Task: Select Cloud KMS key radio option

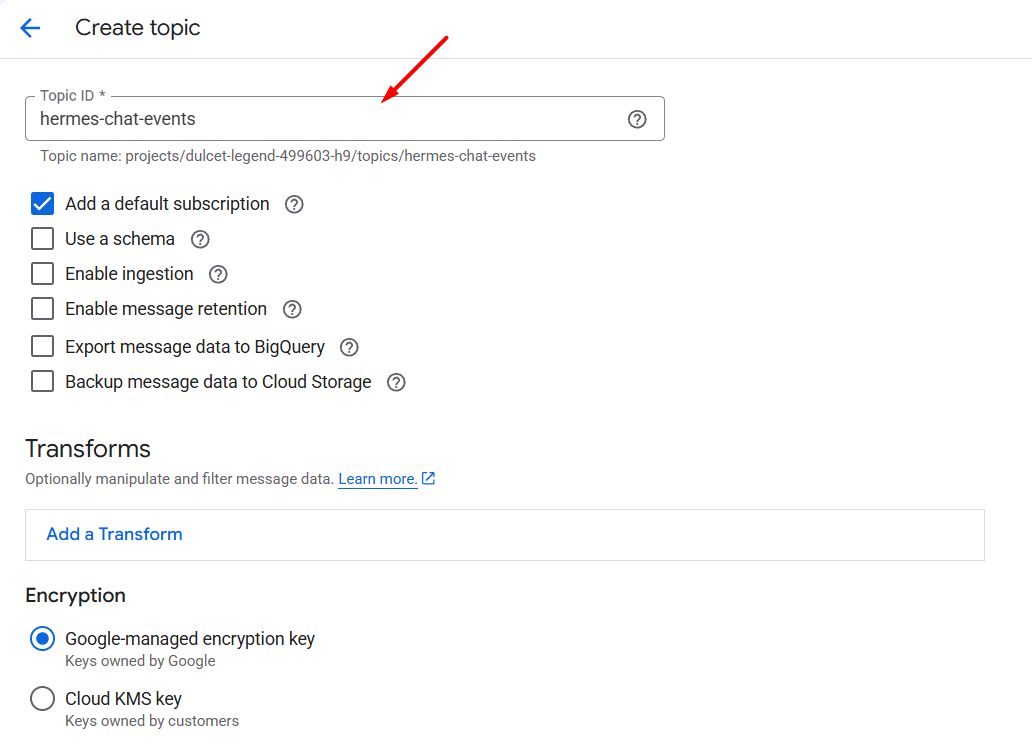Action: point(43,699)
